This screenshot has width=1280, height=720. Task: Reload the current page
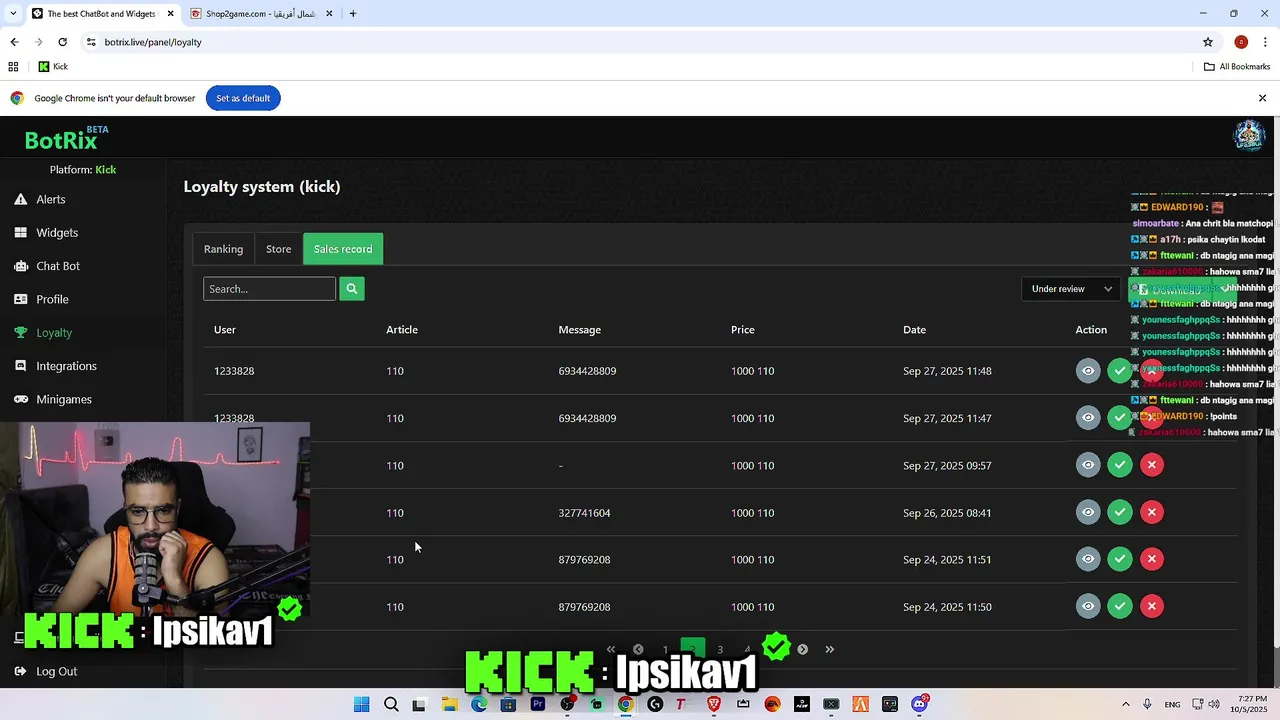point(62,42)
